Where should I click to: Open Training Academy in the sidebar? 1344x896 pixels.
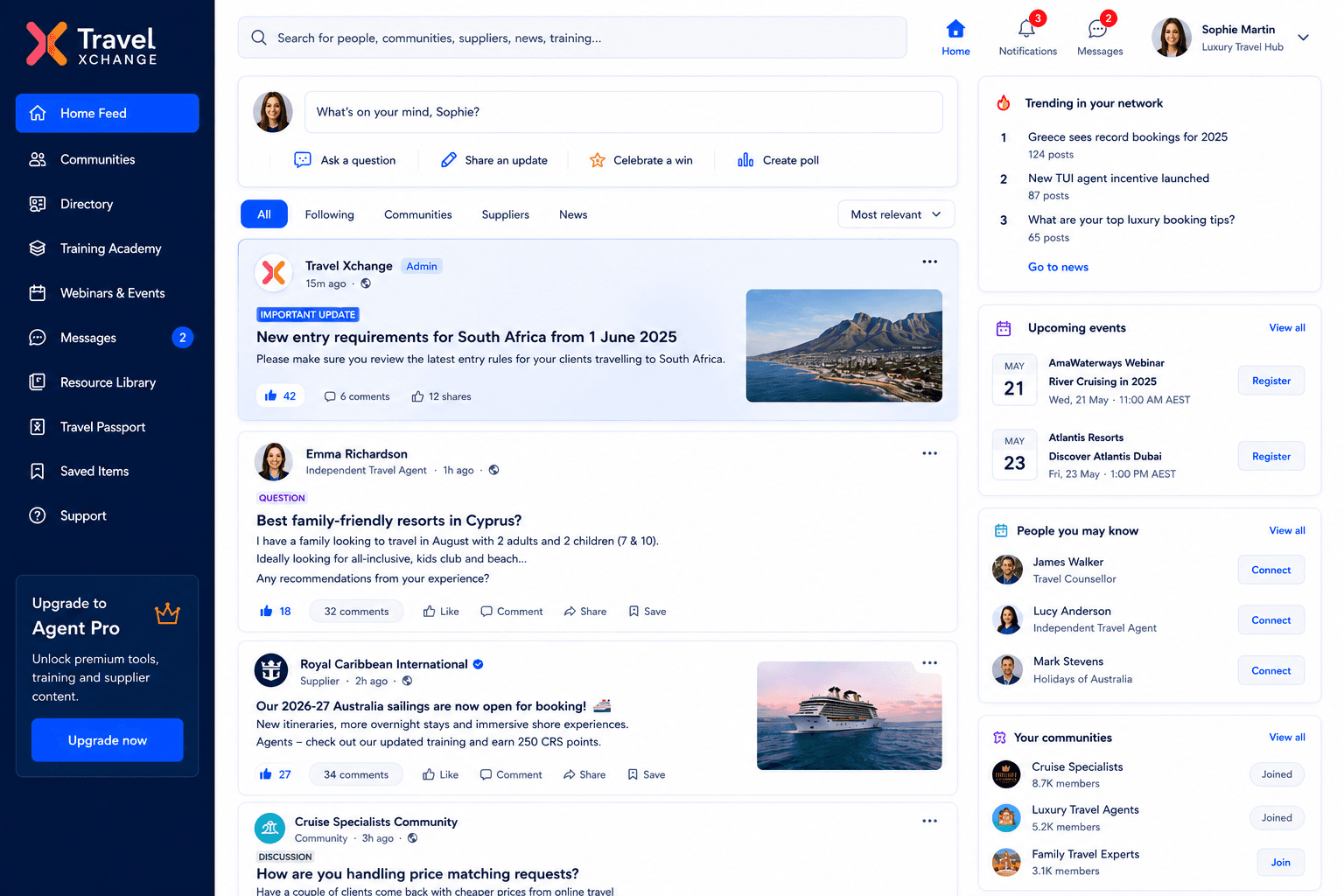coord(108,248)
